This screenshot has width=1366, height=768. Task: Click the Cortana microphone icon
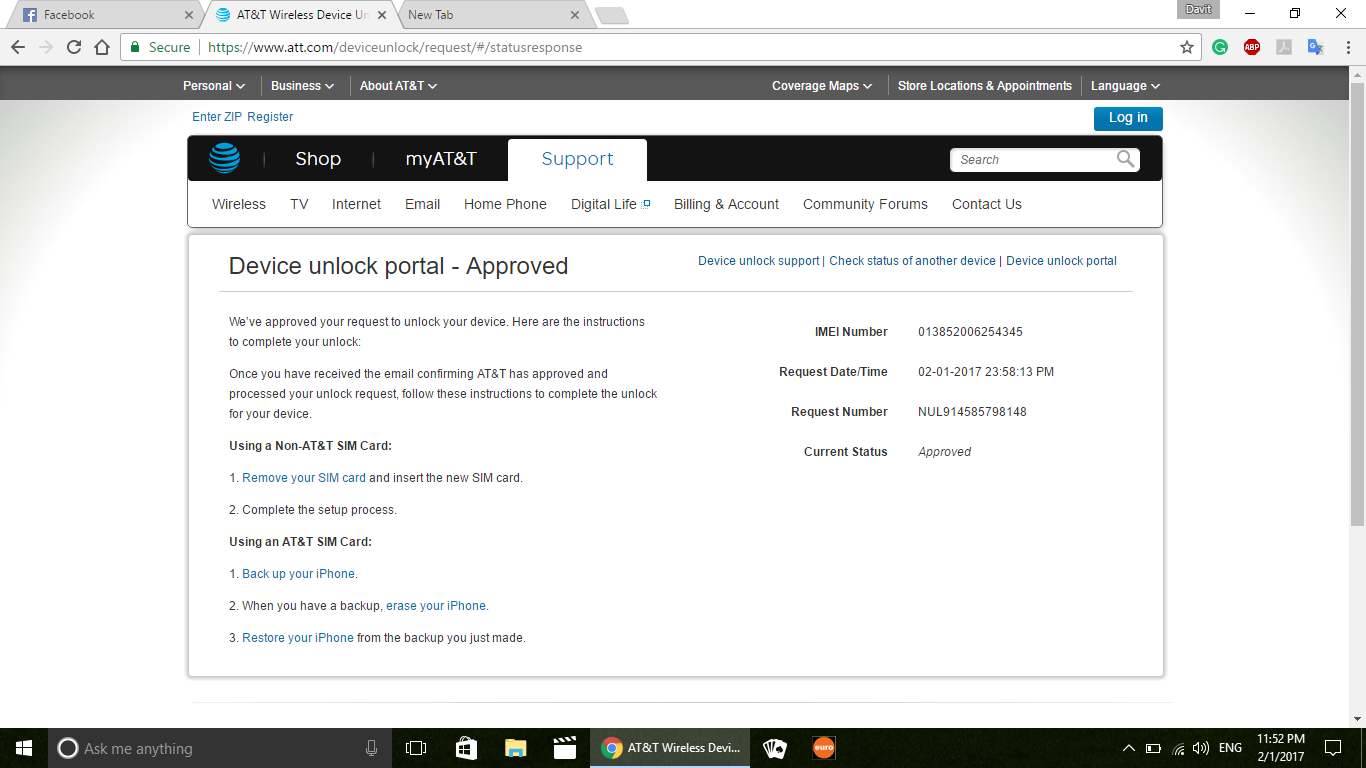pos(371,748)
